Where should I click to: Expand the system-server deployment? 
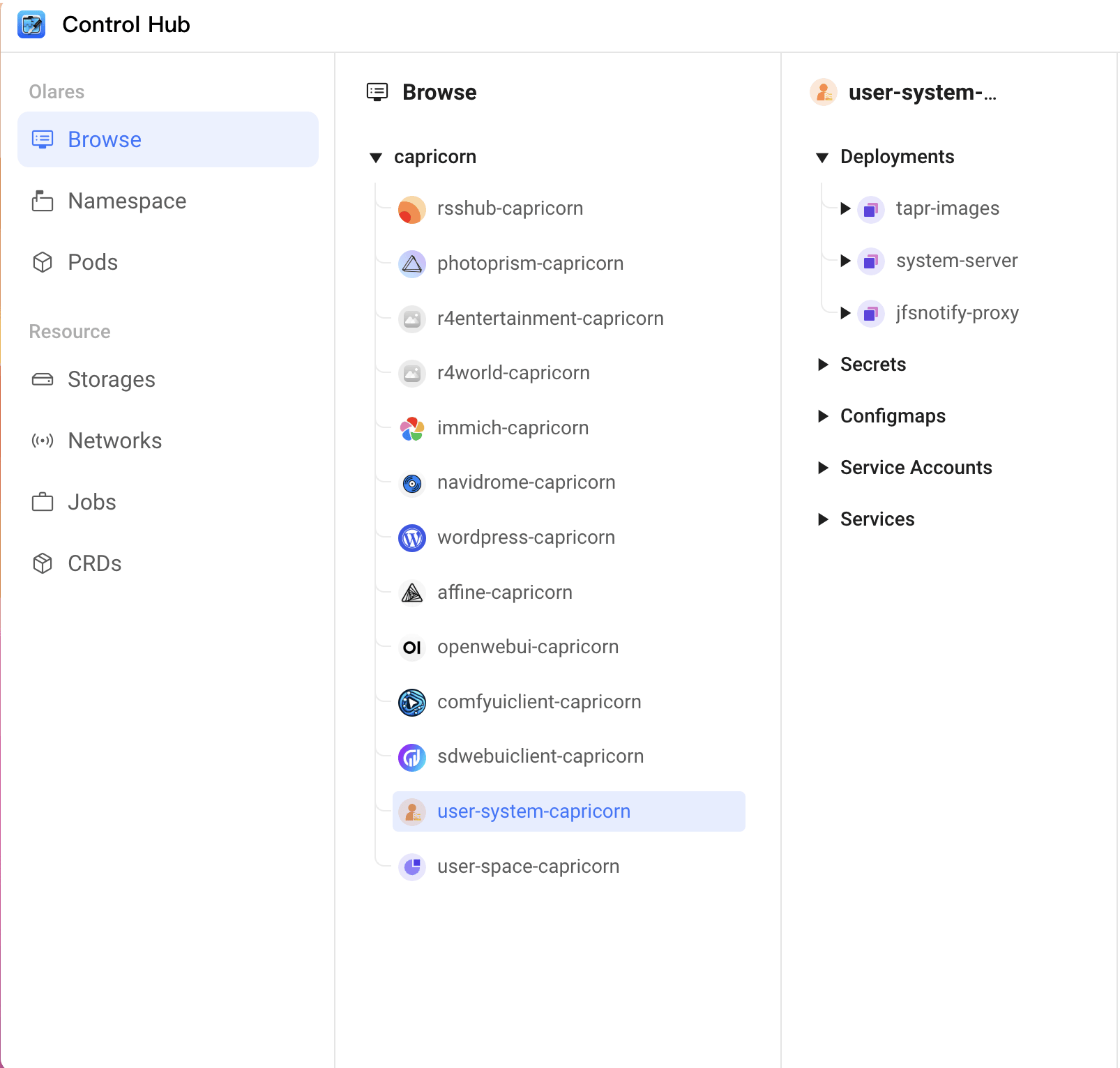click(x=845, y=261)
